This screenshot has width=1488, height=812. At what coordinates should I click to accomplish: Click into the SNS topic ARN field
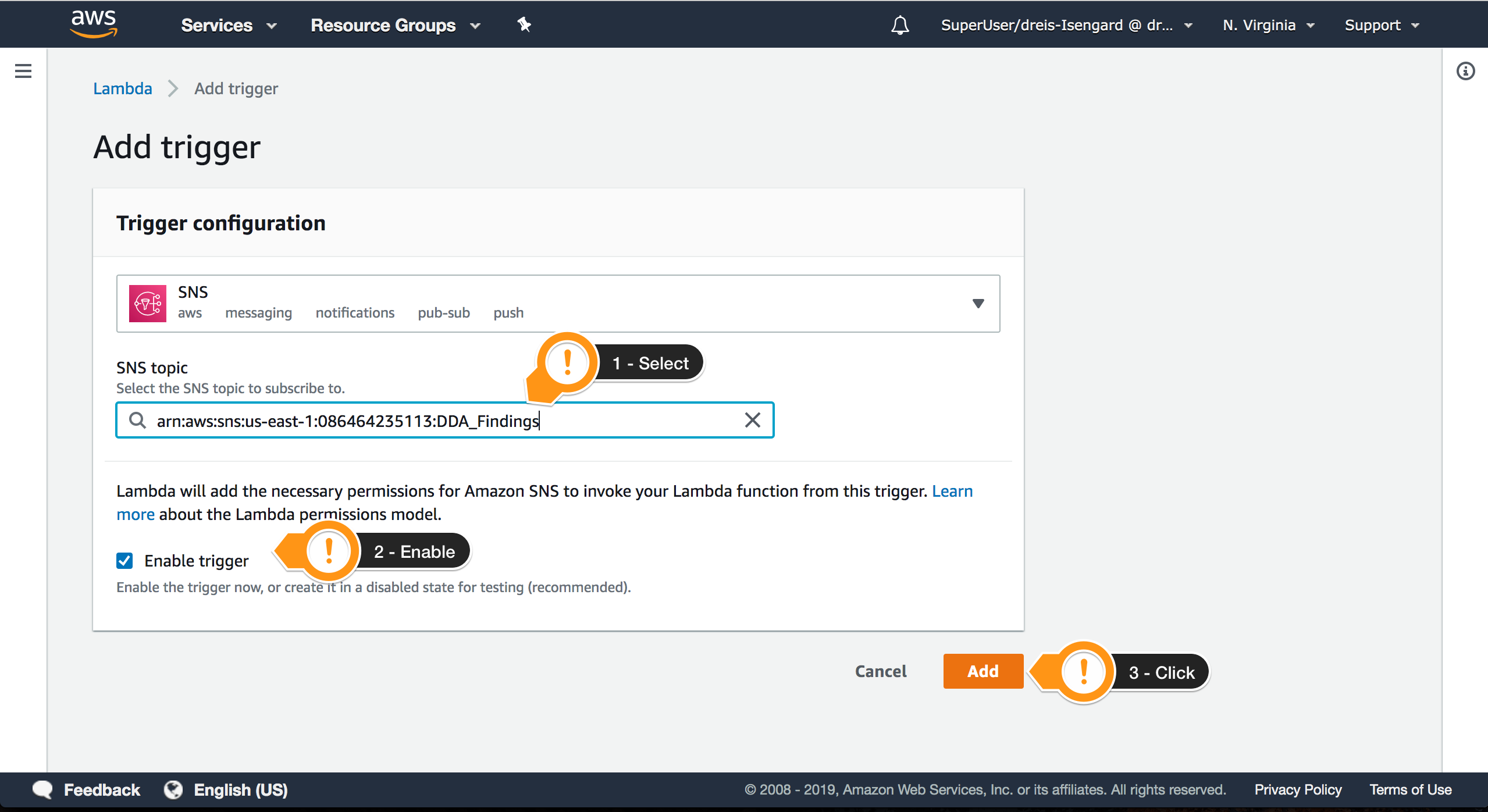click(x=445, y=420)
